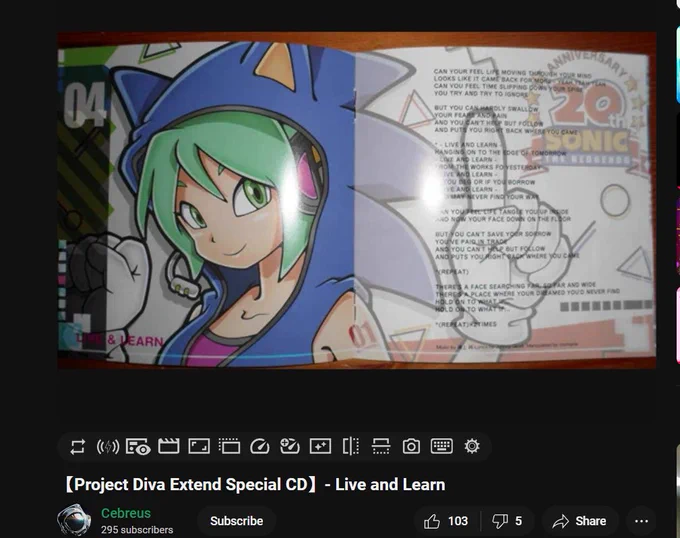Subscribe to the Cebreus channel
Viewport: 680px width, 538px height.
pos(236,521)
